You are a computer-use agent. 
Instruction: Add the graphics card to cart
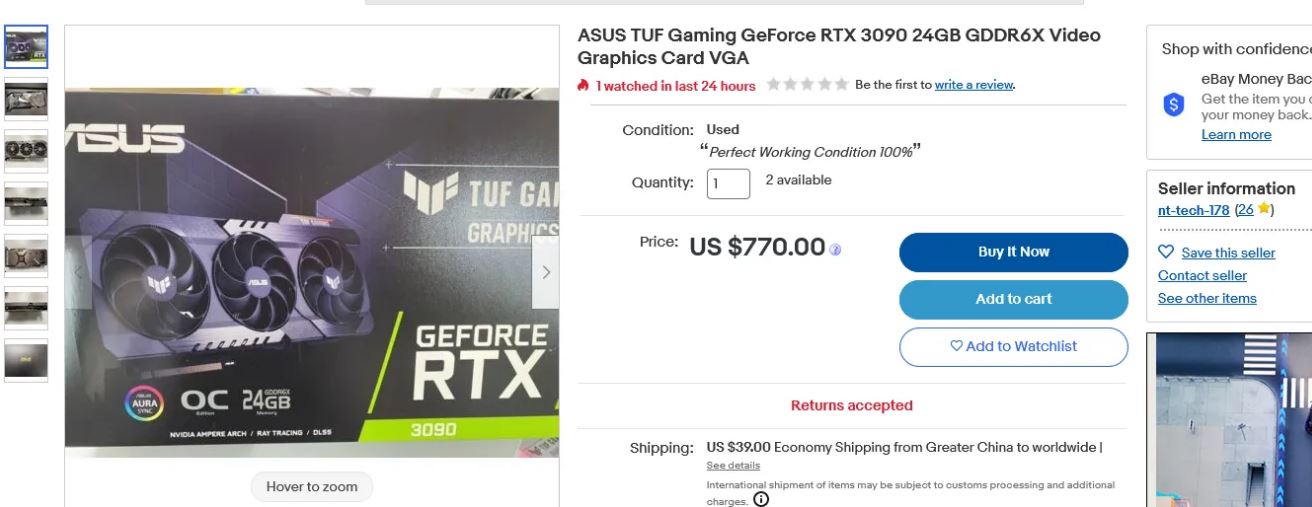pyautogui.click(x=1013, y=299)
